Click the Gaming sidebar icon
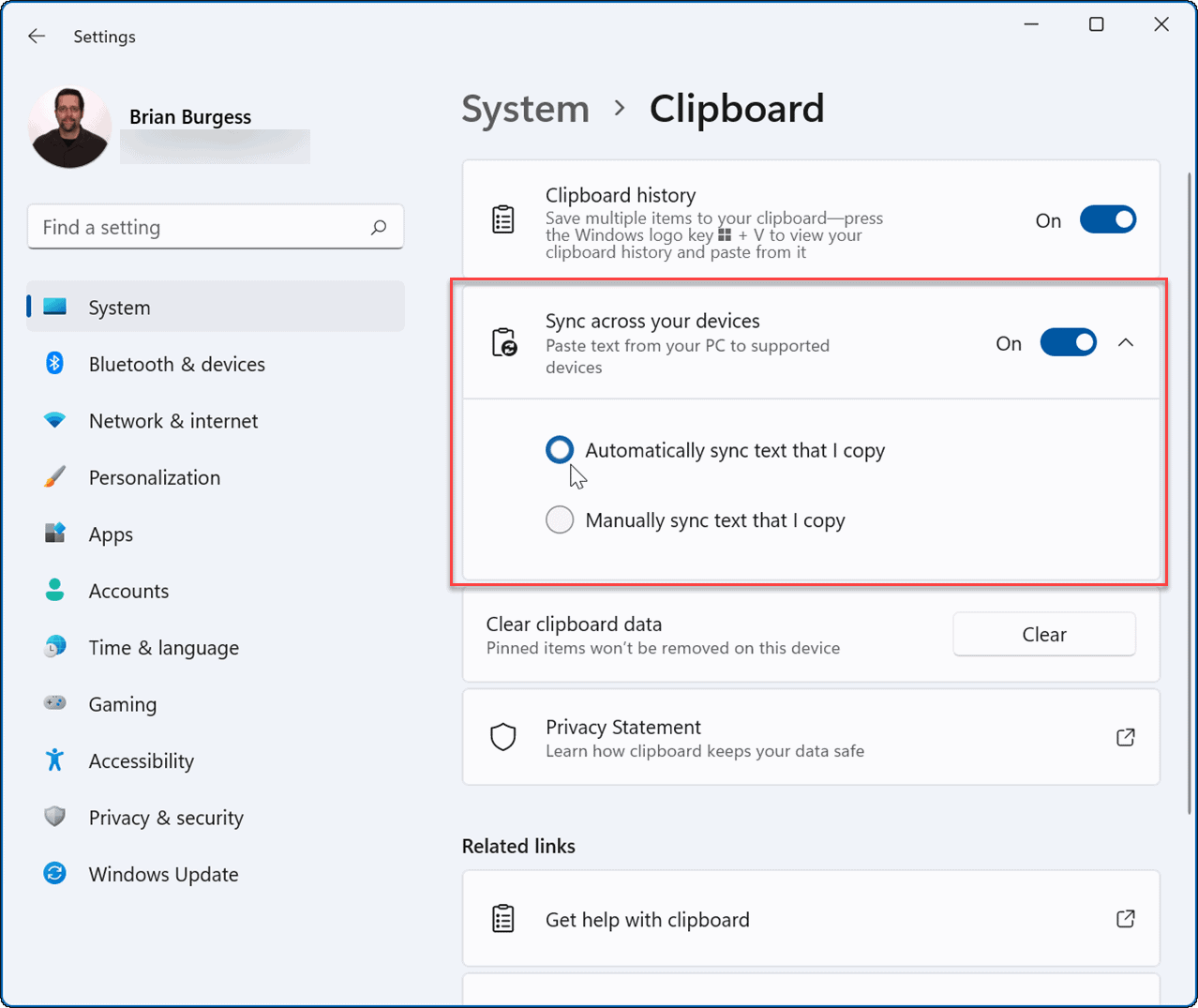Viewport: 1198px width, 1008px height. coord(54,703)
